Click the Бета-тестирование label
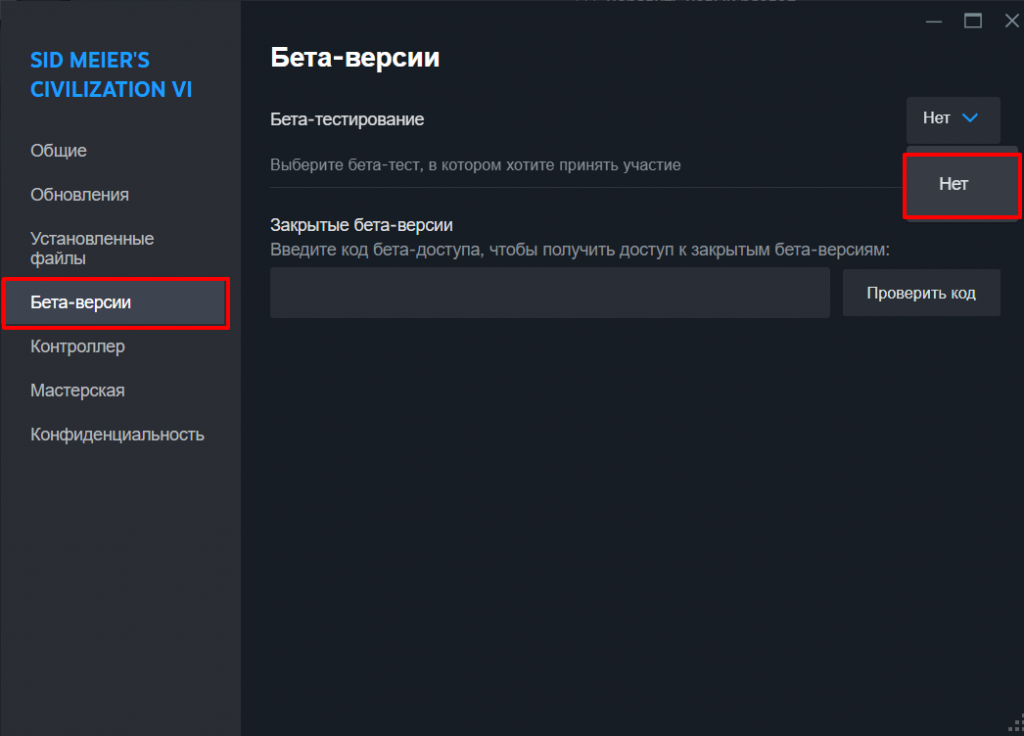The image size is (1024, 736). pos(347,120)
